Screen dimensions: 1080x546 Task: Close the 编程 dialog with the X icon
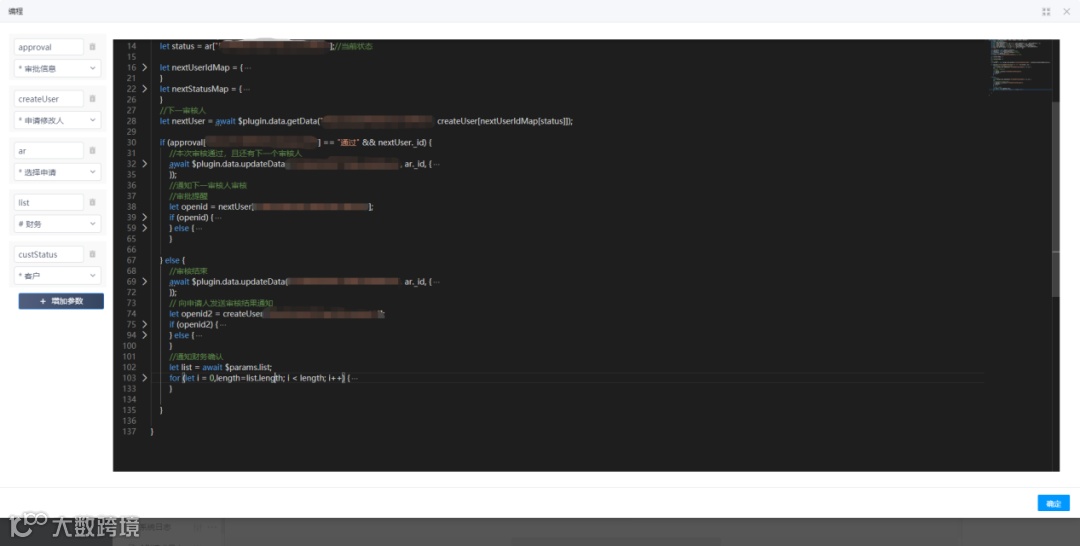coord(1066,12)
